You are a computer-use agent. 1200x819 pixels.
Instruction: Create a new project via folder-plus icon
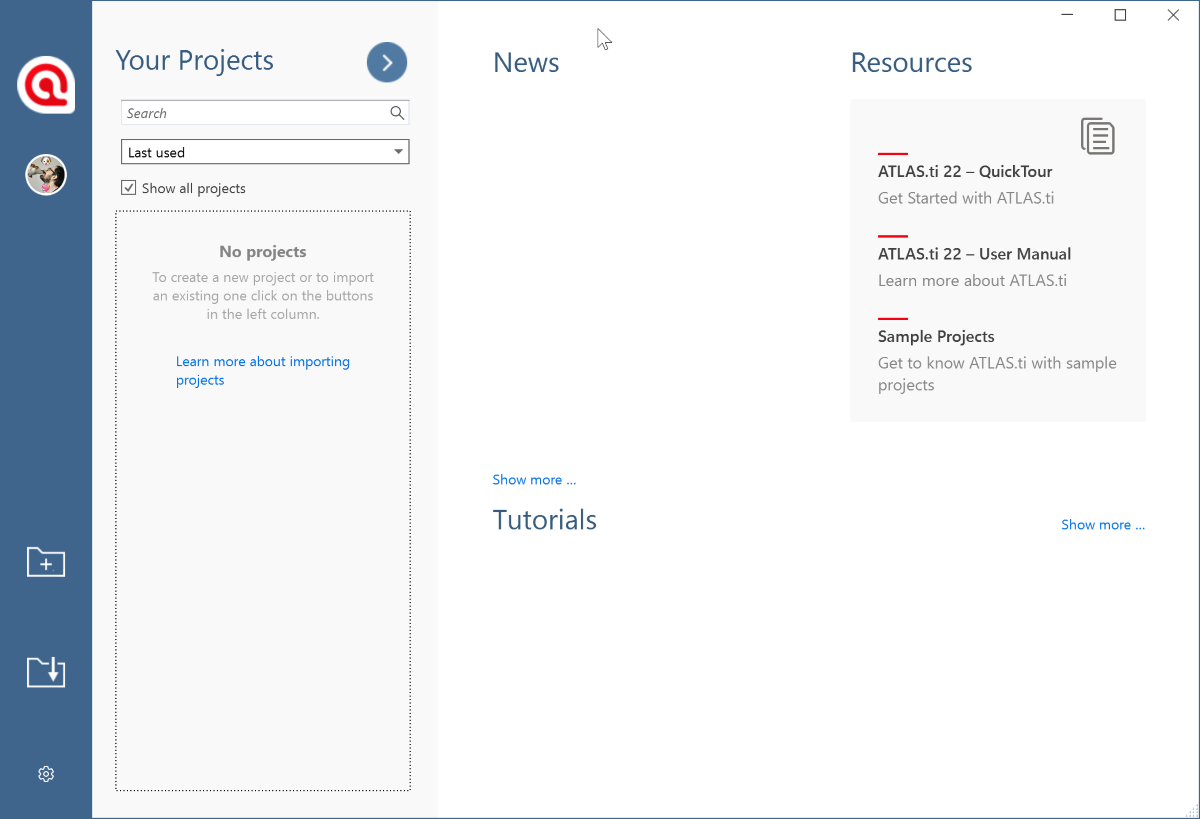46,562
